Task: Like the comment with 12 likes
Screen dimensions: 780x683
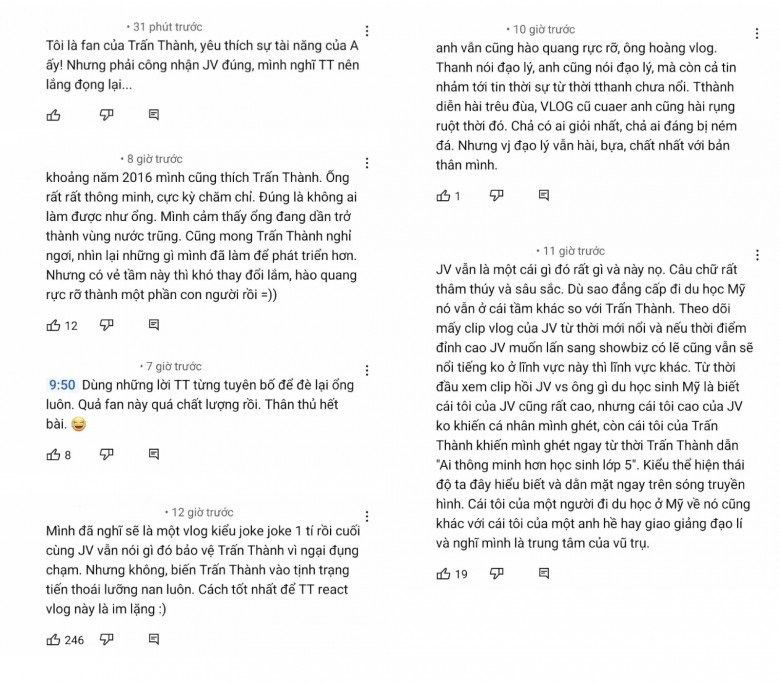Action: [53, 325]
